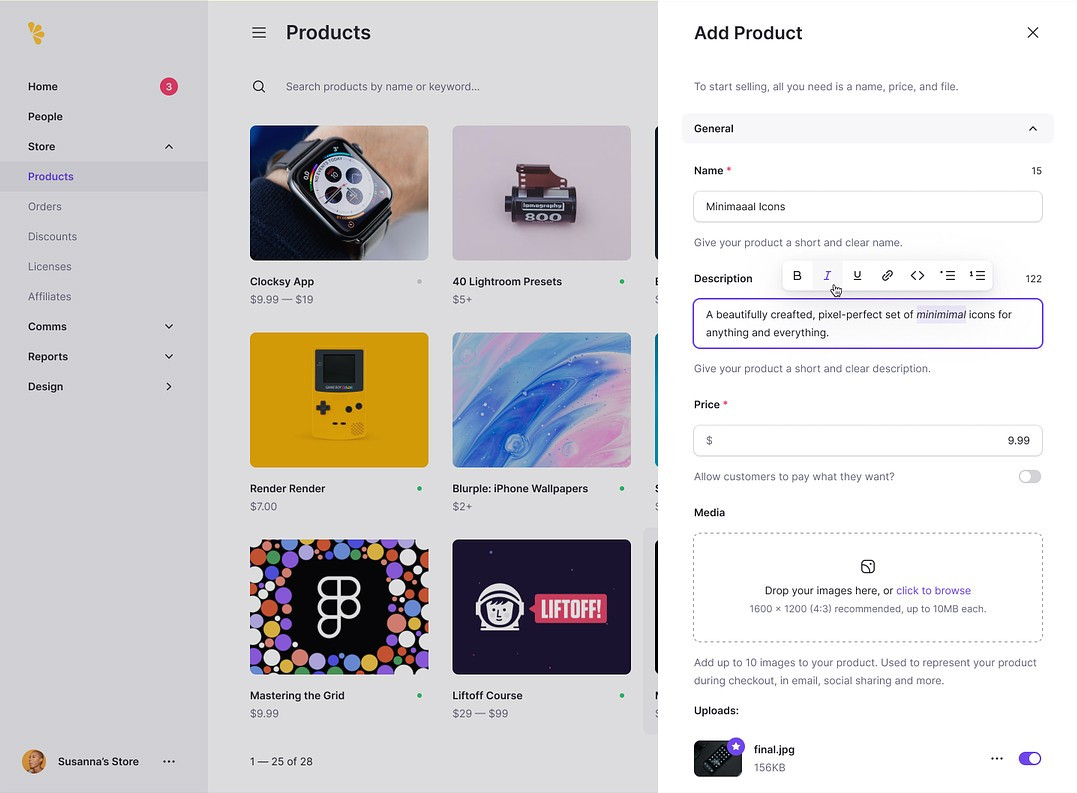Open more options for final.jpg upload
The height and width of the screenshot is (793, 1077).
pos(996,759)
